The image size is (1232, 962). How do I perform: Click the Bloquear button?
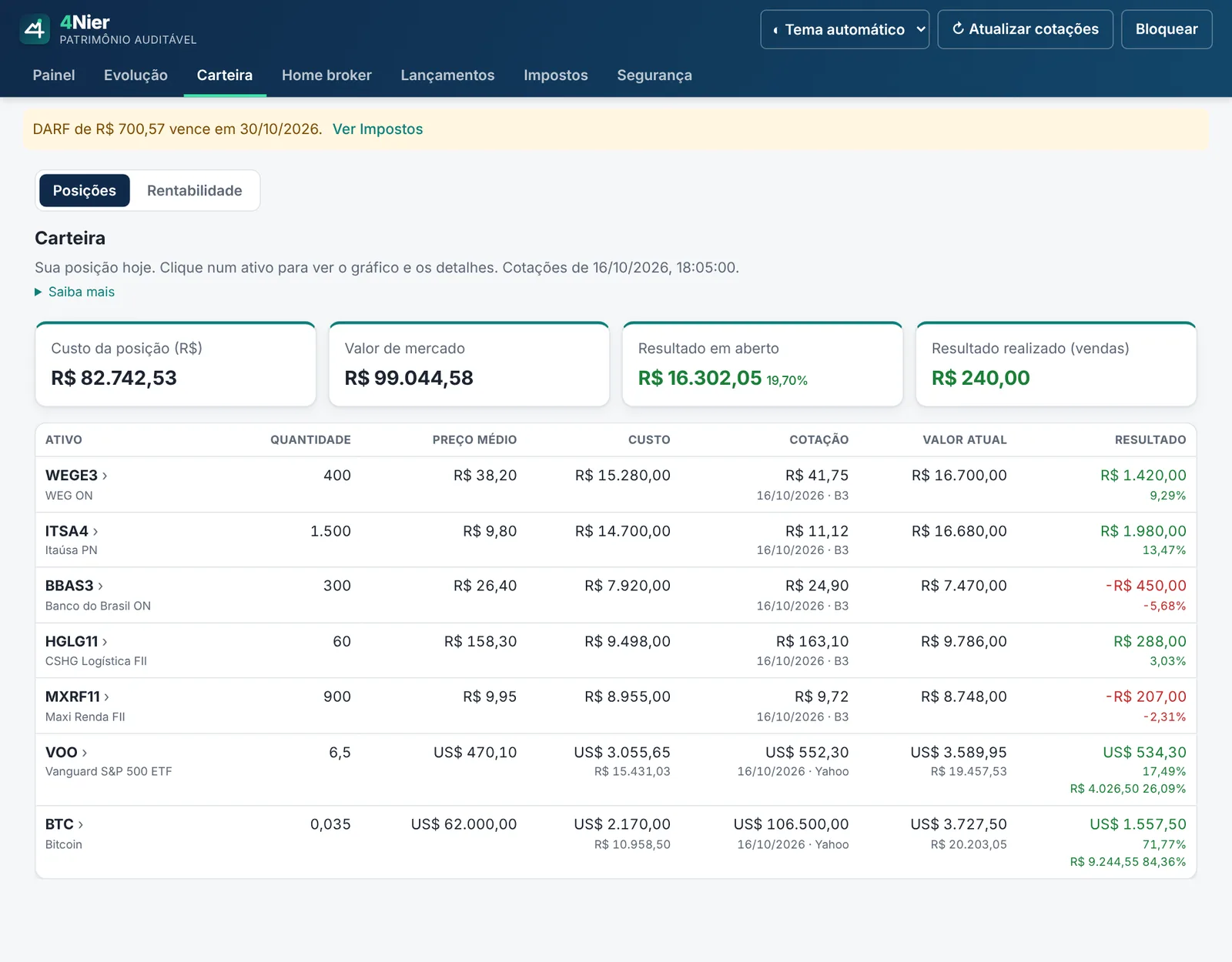(x=1167, y=29)
